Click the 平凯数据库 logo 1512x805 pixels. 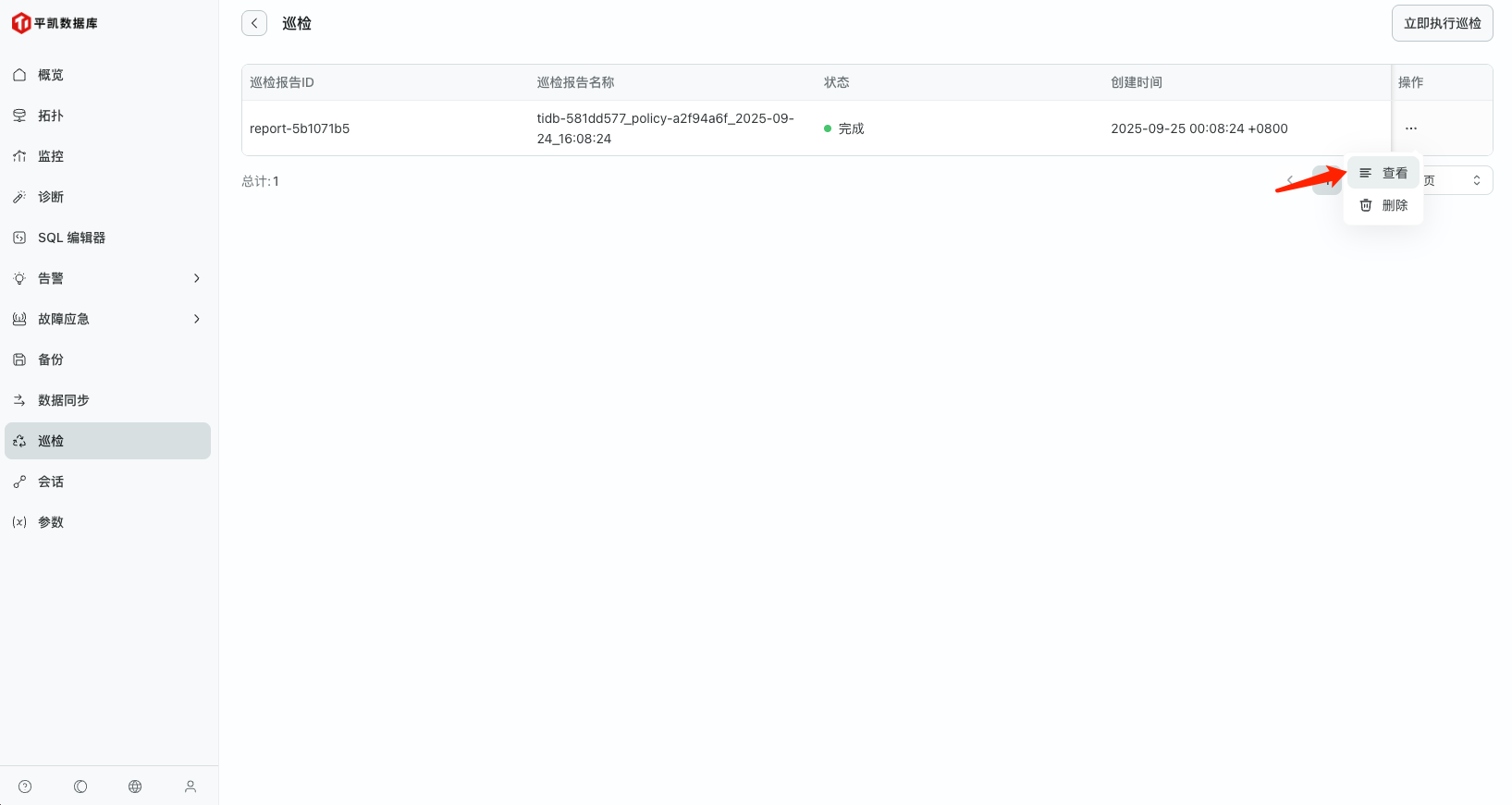pos(55,23)
